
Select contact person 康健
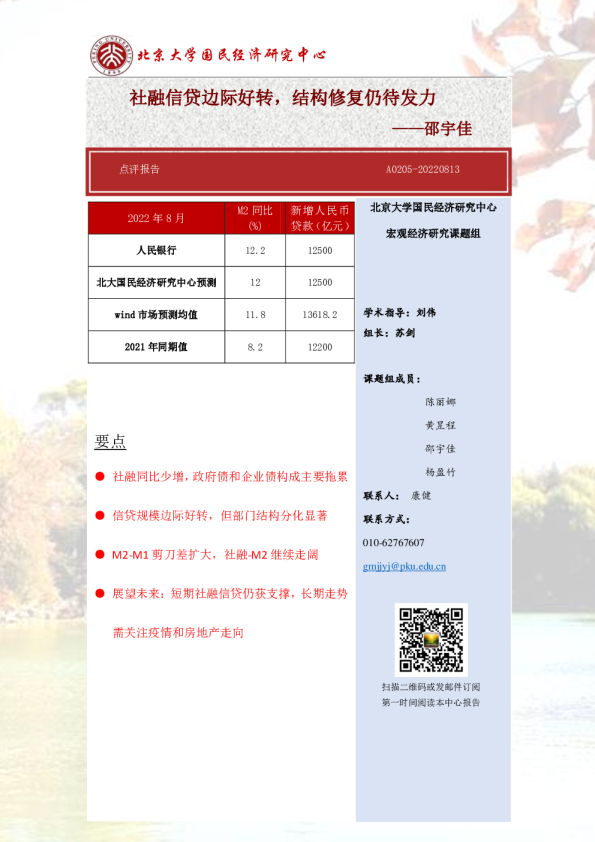pos(421,496)
